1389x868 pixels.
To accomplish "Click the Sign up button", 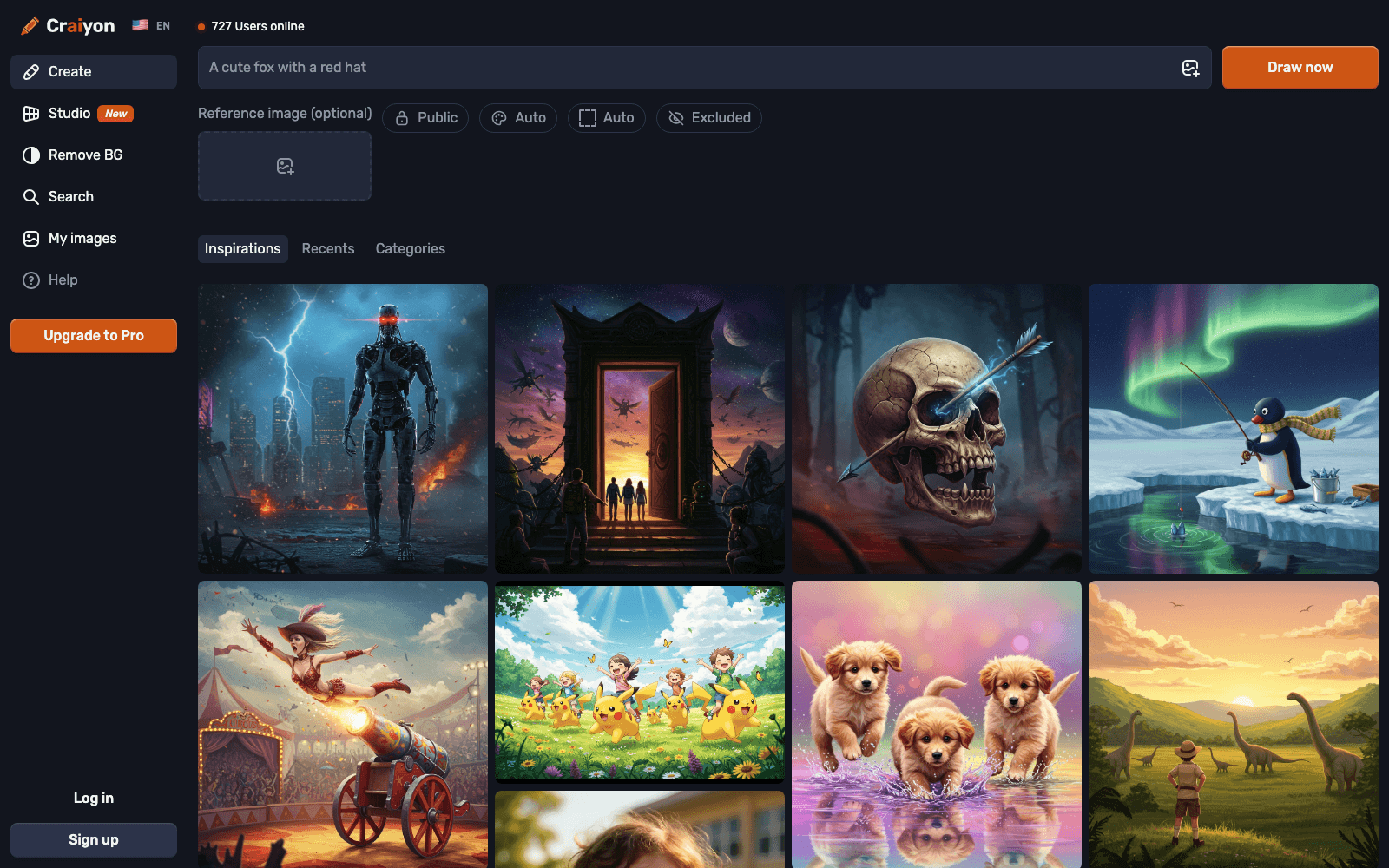I will 94,840.
